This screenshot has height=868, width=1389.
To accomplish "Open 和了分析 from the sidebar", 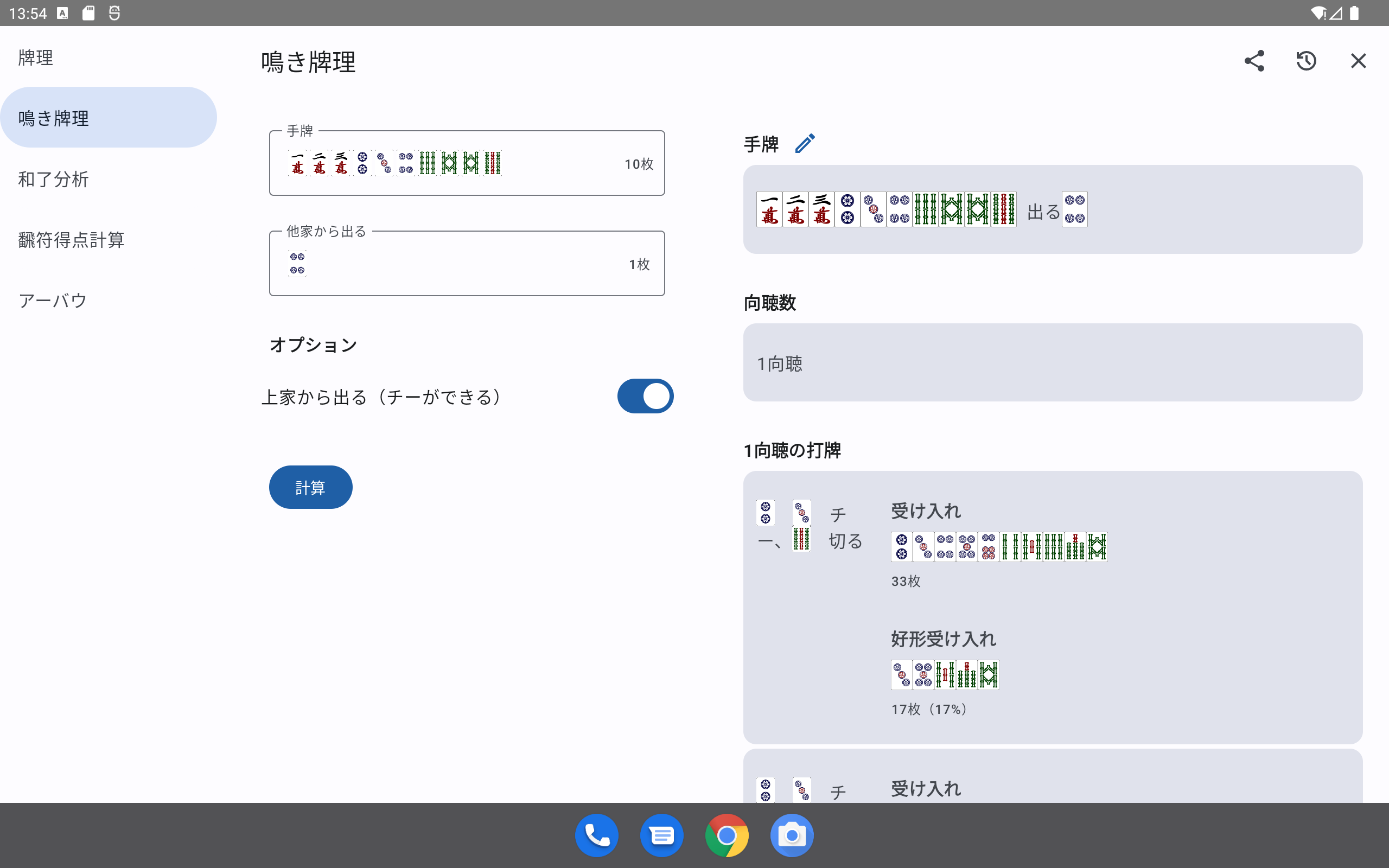I will 53,179.
